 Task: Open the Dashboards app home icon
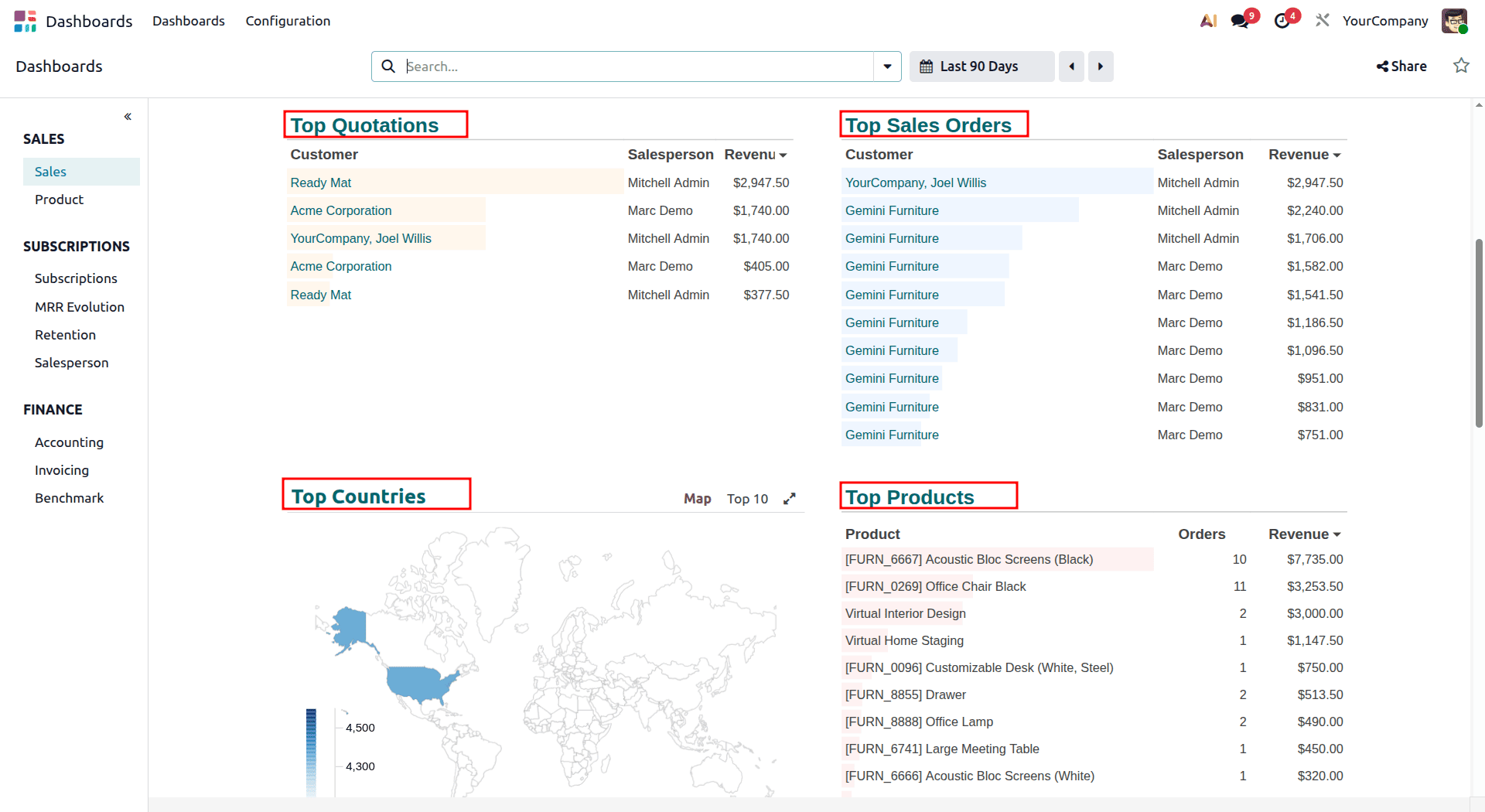tap(25, 21)
